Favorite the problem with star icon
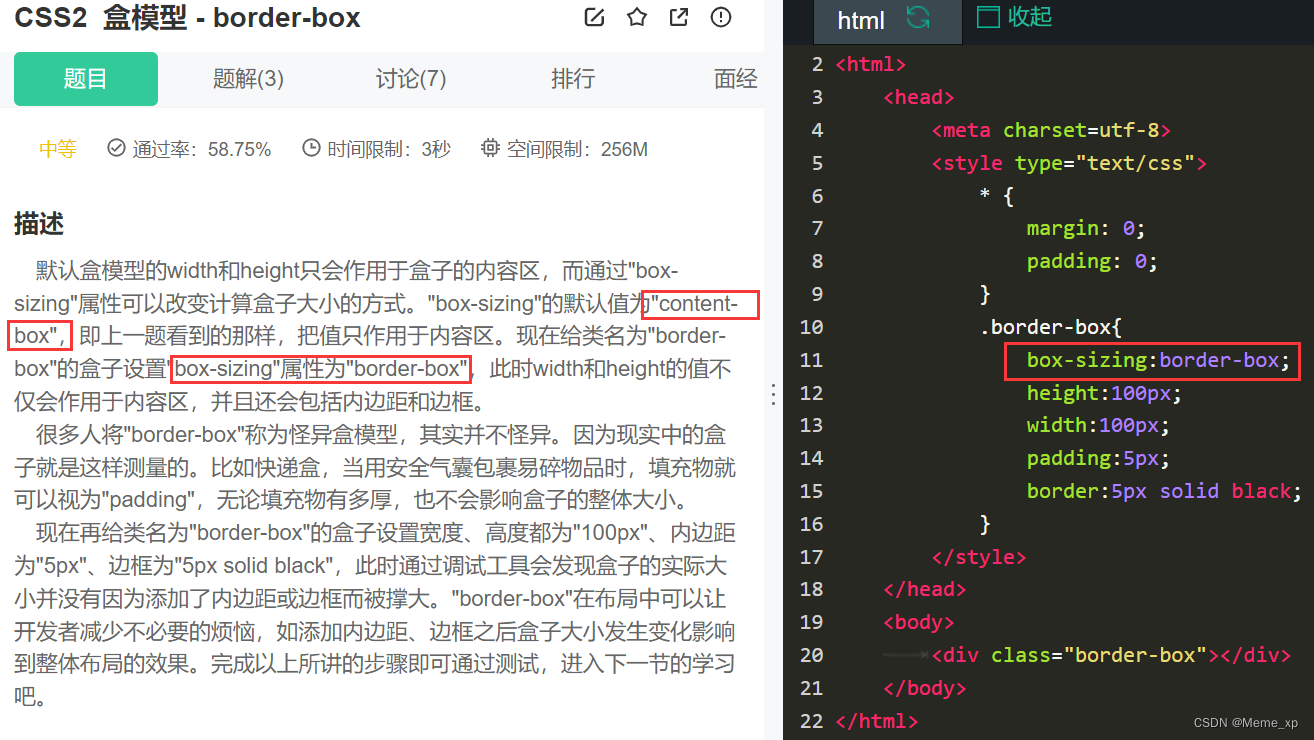This screenshot has height=740, width=1314. [636, 17]
